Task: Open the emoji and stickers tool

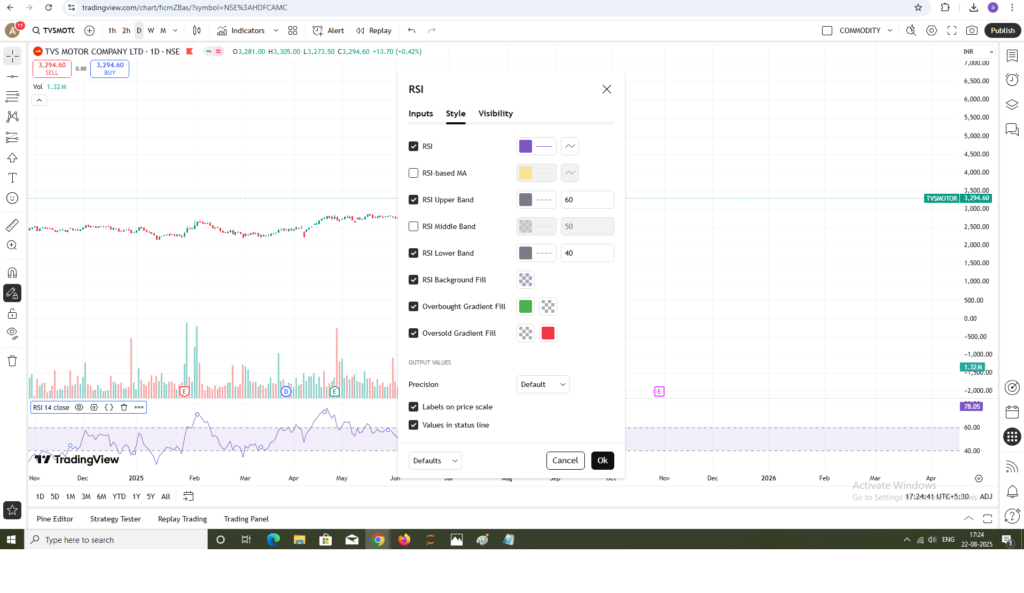Action: 12,198
